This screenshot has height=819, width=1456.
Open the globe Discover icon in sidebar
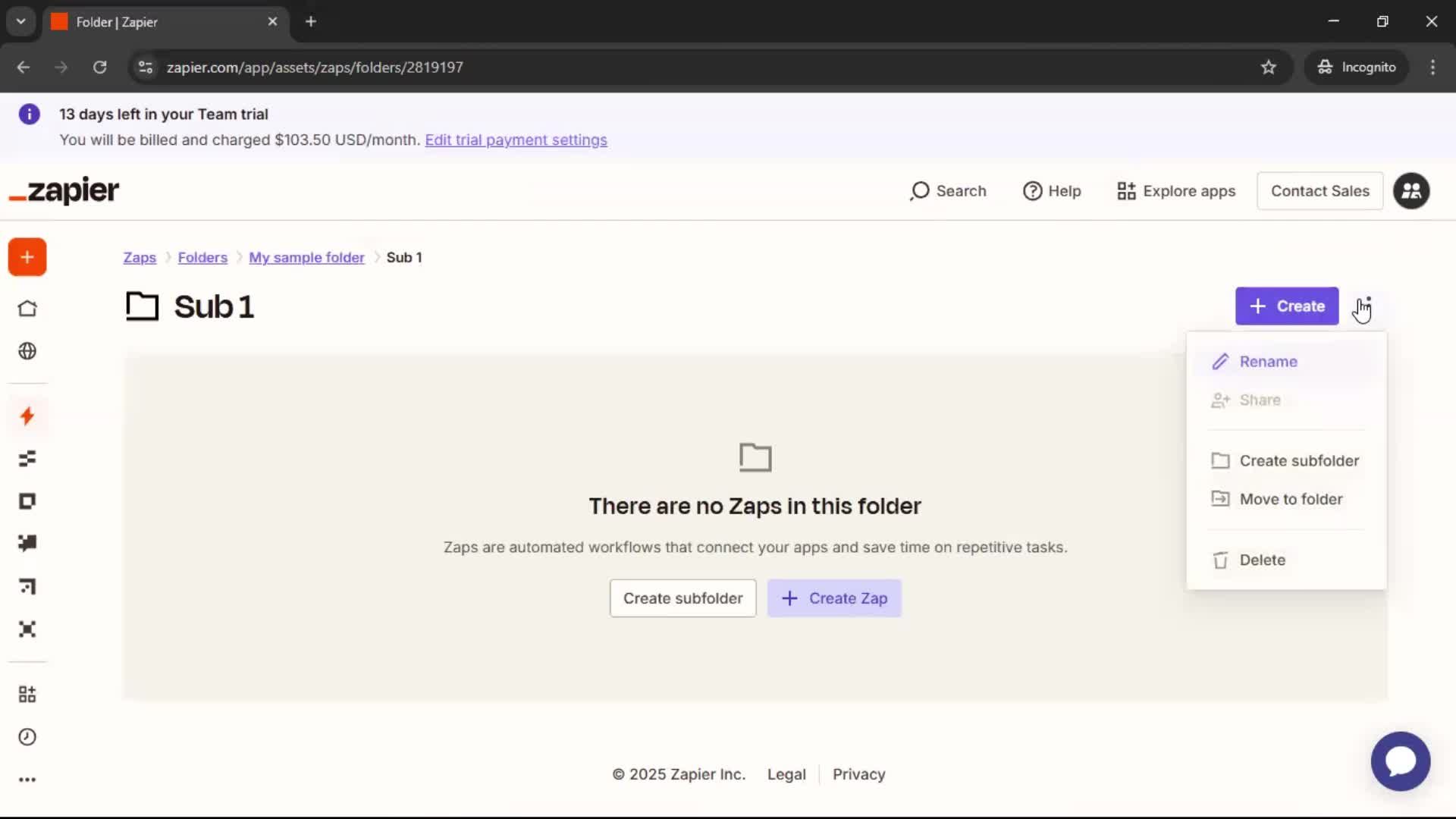27,351
